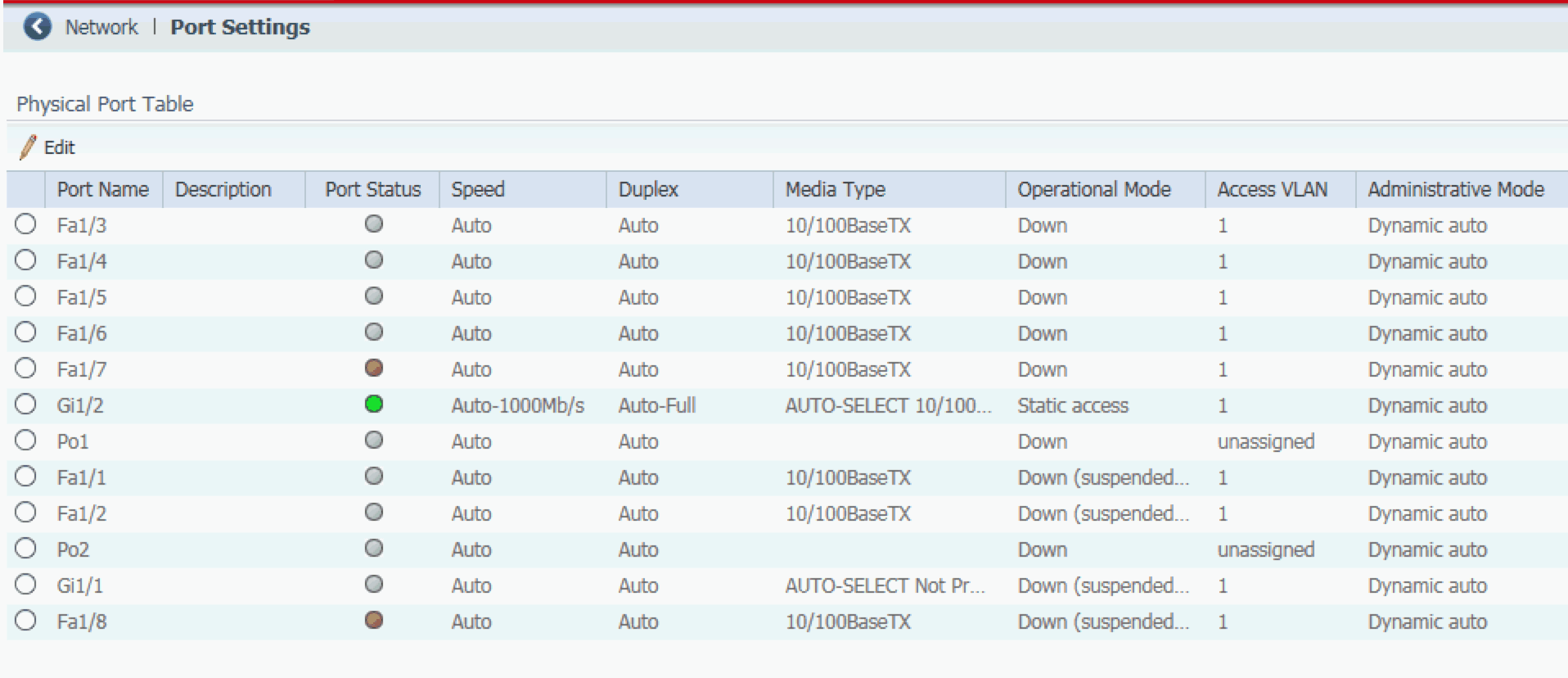Click Static access cell for Gi1/2
This screenshot has width=1568, height=678.
(x=1072, y=405)
